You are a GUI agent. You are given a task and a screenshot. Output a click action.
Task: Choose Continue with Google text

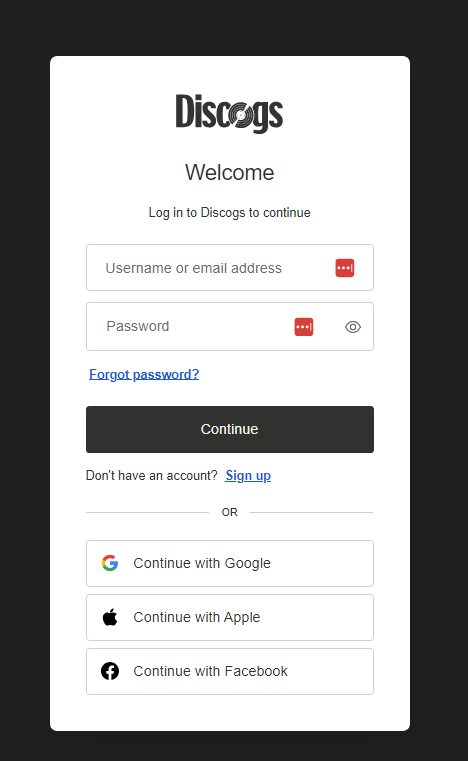202,563
